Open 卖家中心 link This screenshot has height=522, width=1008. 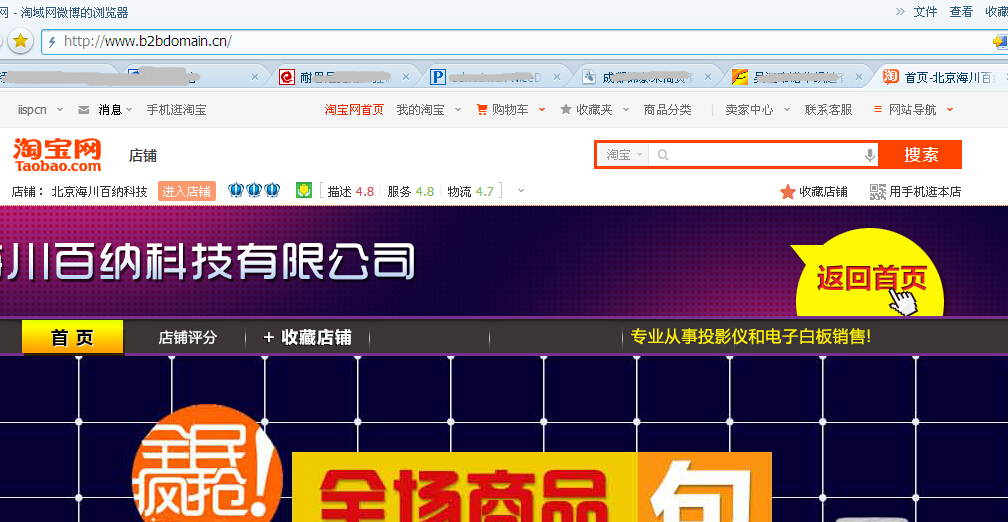749,110
